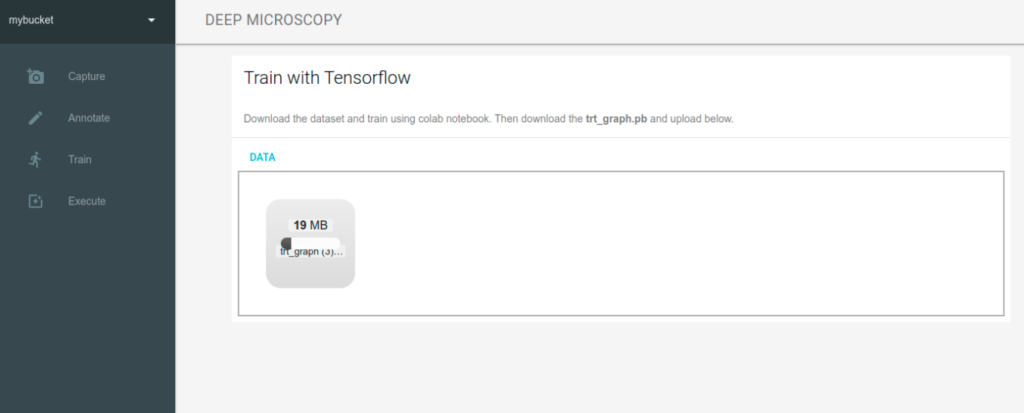1024x413 pixels.
Task: Click the 19 MB file size label
Action: coord(310,225)
